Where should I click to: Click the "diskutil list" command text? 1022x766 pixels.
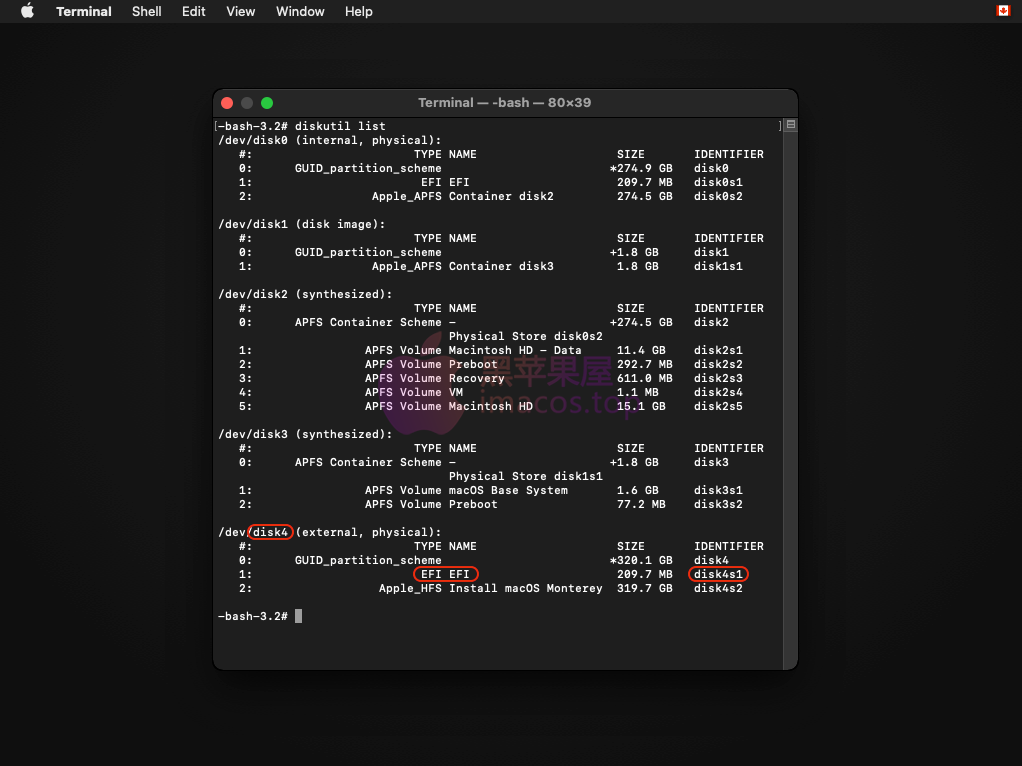340,126
